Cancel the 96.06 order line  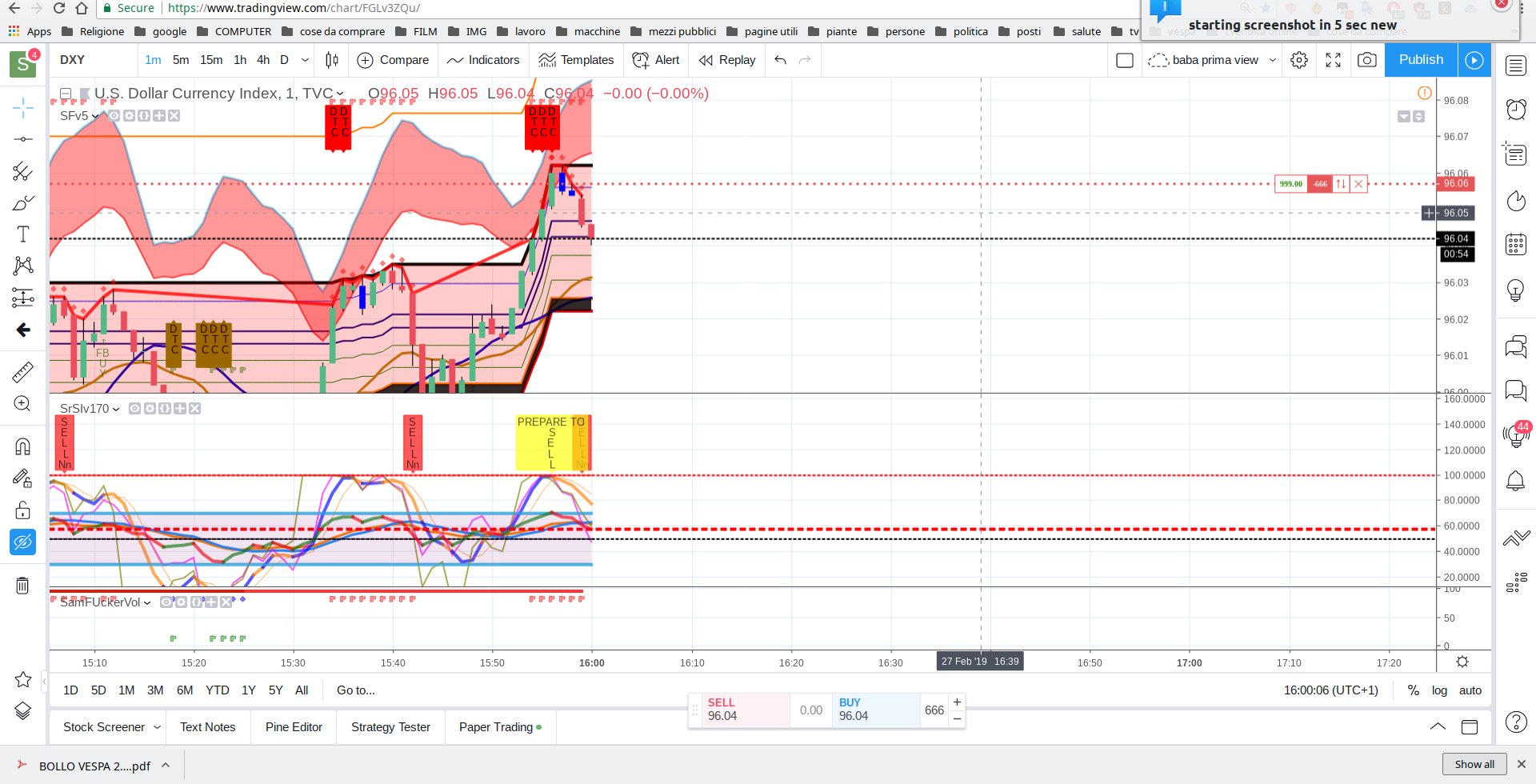(x=1358, y=184)
